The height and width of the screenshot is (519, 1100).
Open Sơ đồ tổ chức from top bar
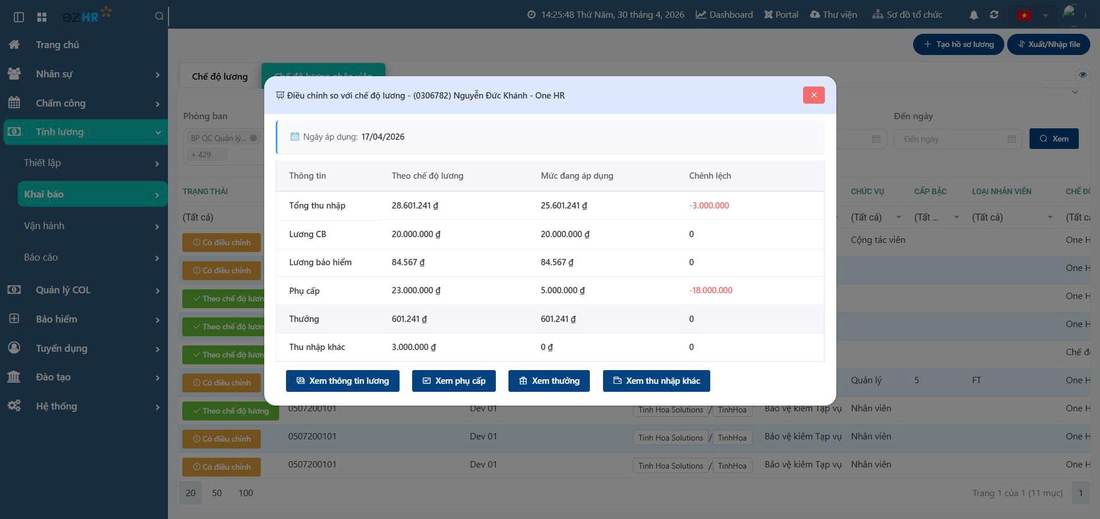(x=907, y=15)
